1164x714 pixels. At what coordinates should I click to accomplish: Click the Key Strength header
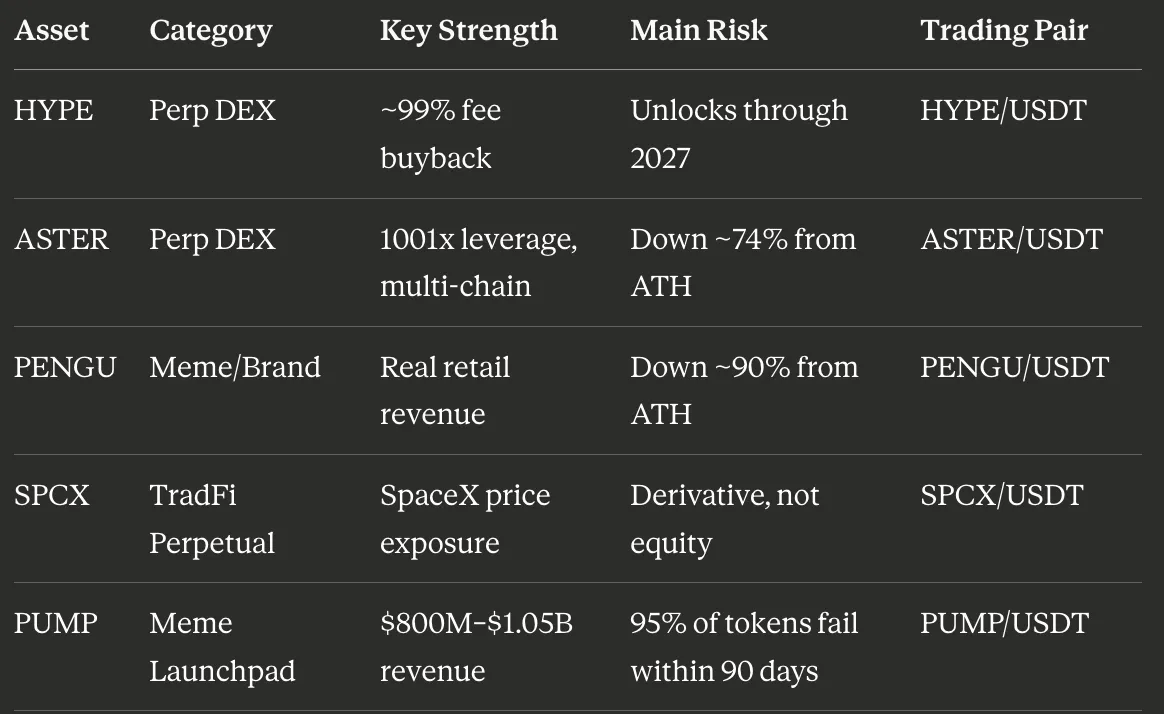[x=468, y=31]
